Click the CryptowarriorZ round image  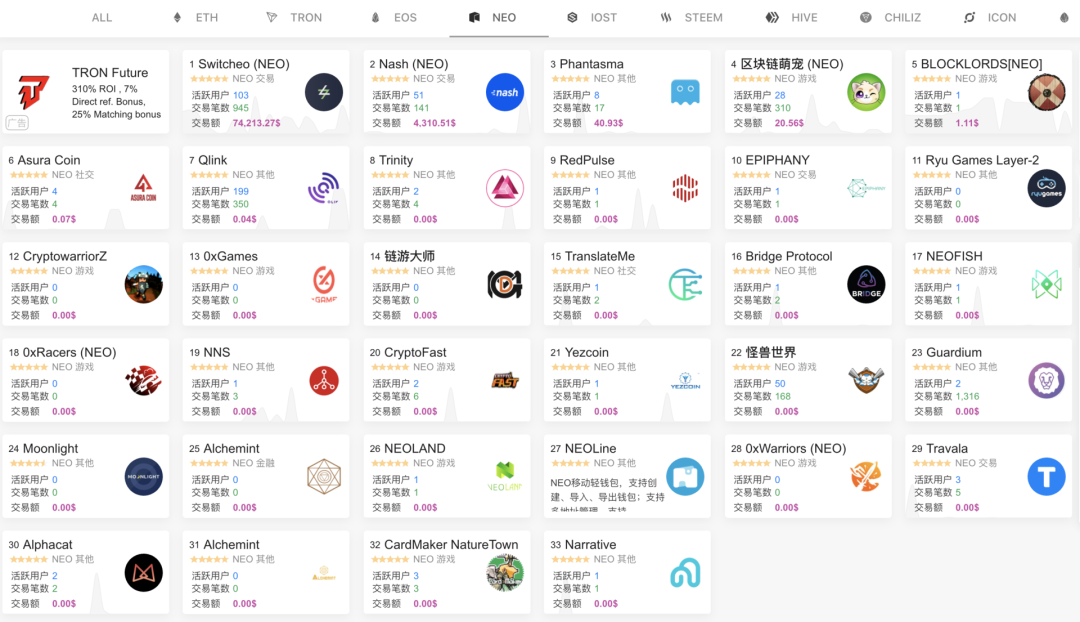pos(143,284)
